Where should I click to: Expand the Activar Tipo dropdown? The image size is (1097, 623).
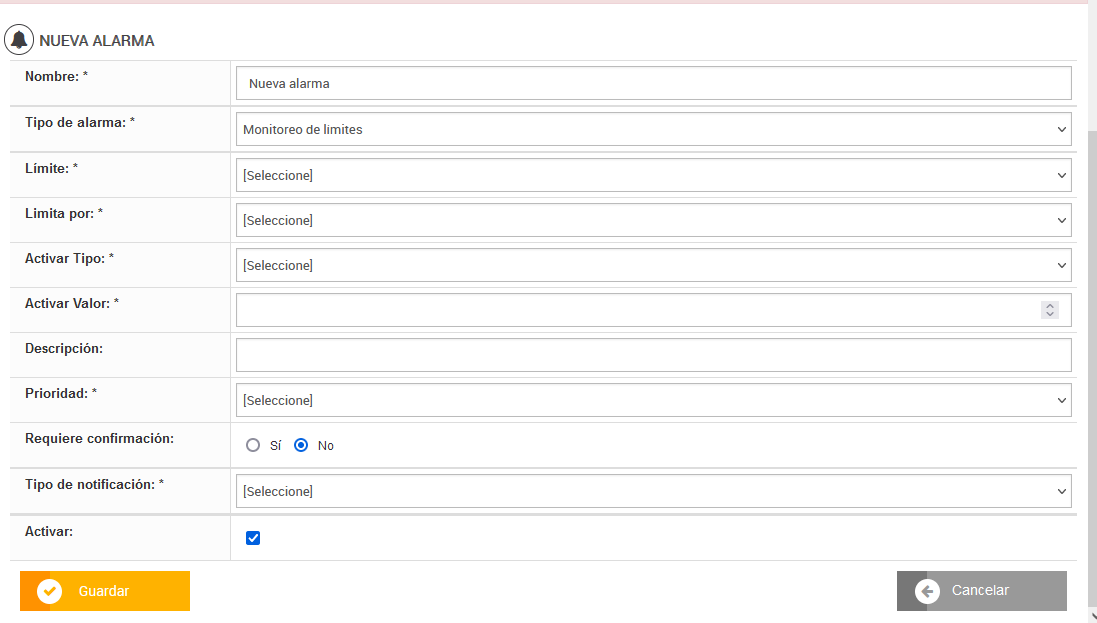click(x=653, y=265)
